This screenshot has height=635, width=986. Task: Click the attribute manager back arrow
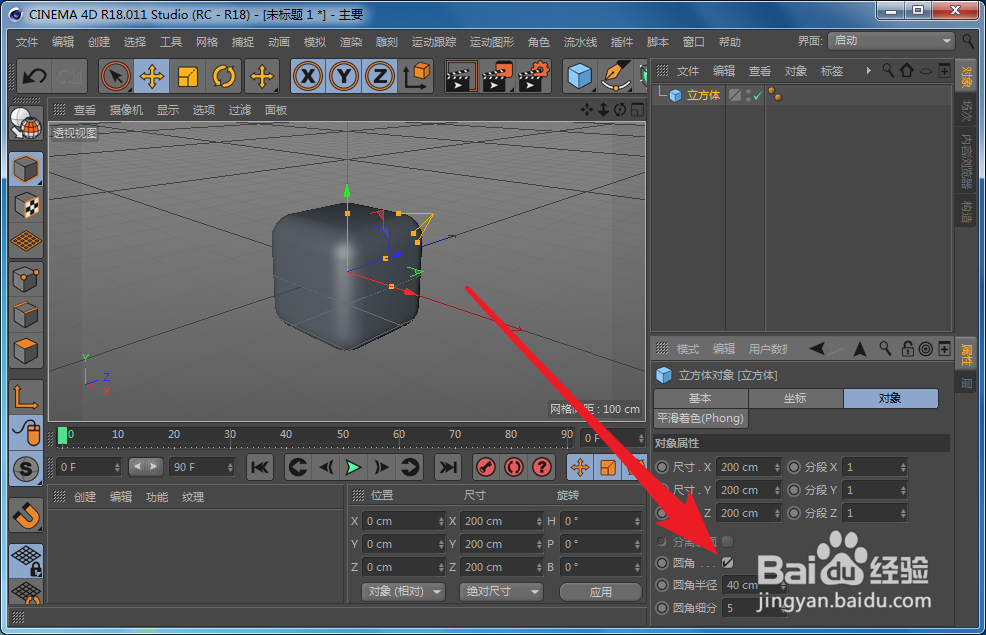(x=817, y=349)
